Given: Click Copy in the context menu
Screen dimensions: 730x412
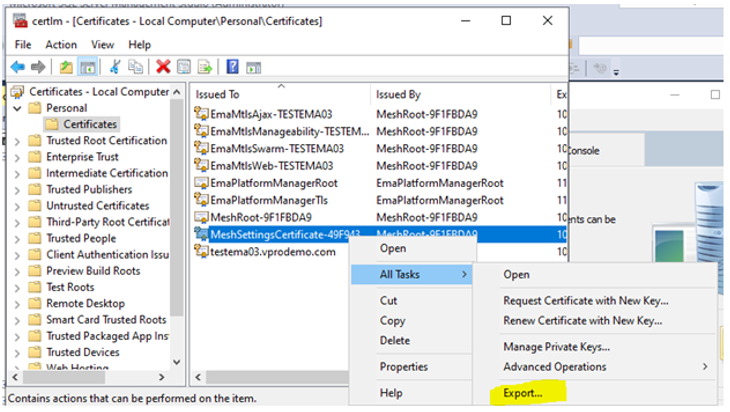Looking at the screenshot, I should click(392, 321).
